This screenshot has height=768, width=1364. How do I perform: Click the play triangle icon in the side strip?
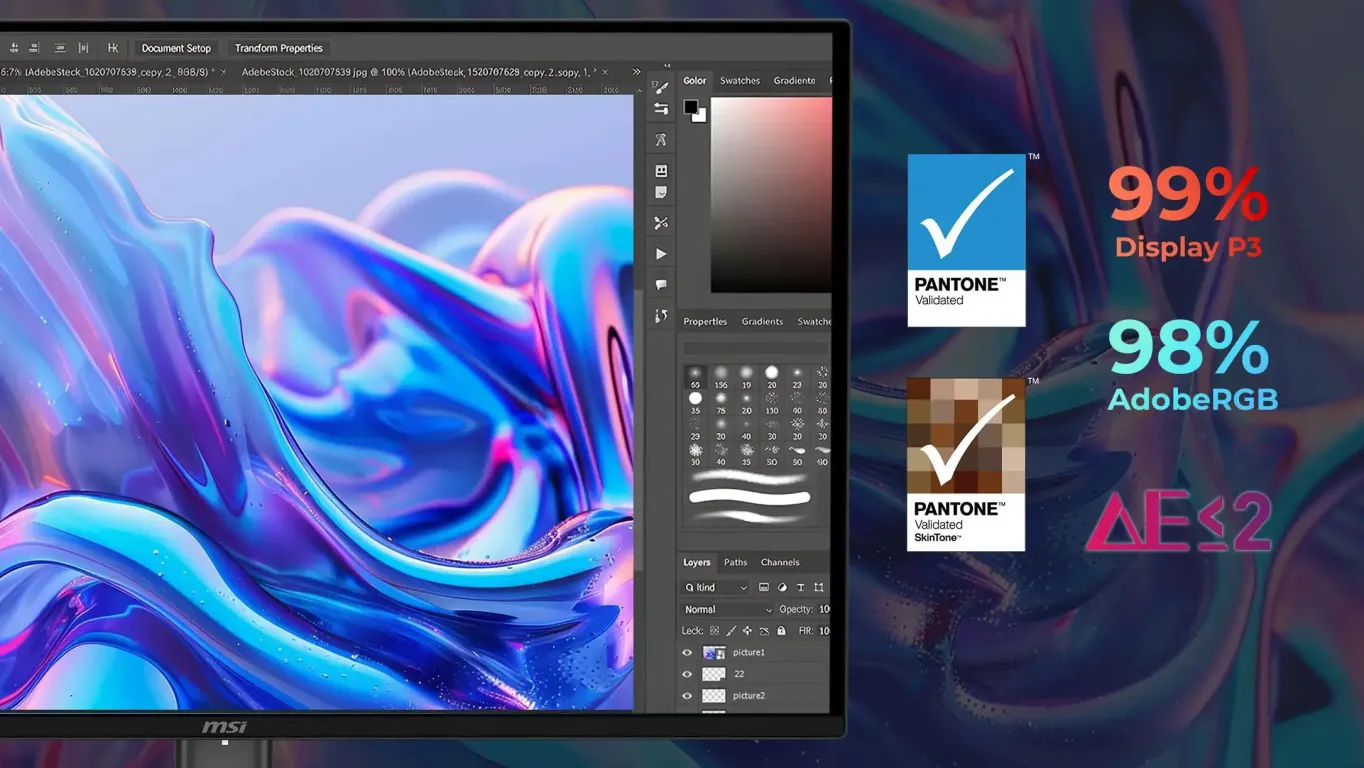point(661,254)
